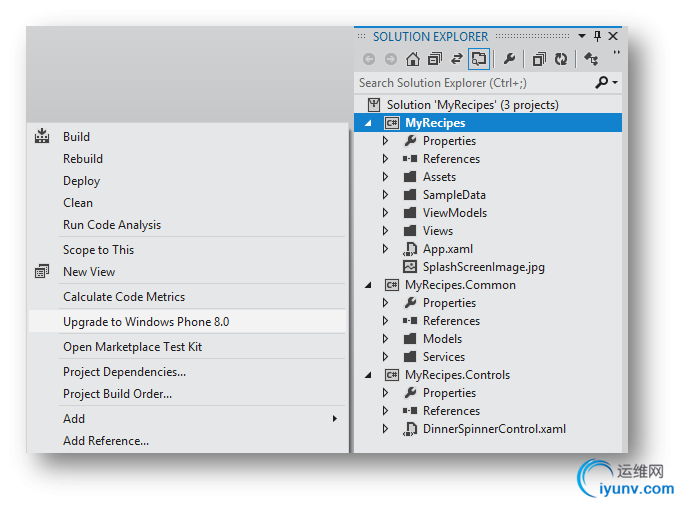Viewport: 680px width, 505px height.
Task: Collapse the MyRecipes project node
Action: point(368,123)
